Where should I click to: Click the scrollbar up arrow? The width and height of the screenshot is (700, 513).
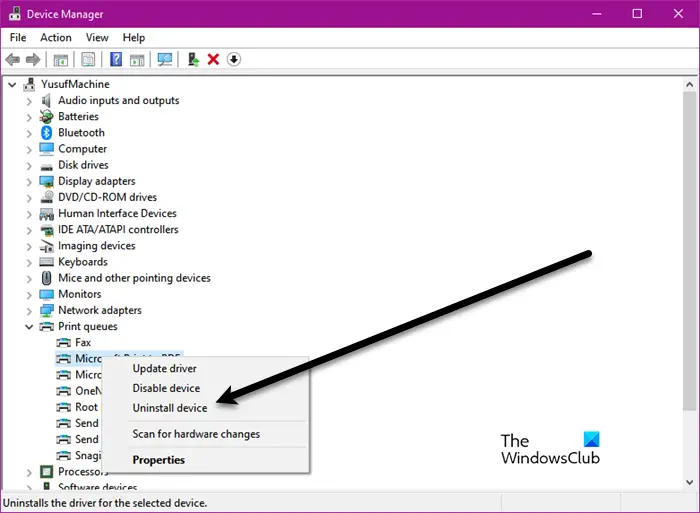coord(689,84)
